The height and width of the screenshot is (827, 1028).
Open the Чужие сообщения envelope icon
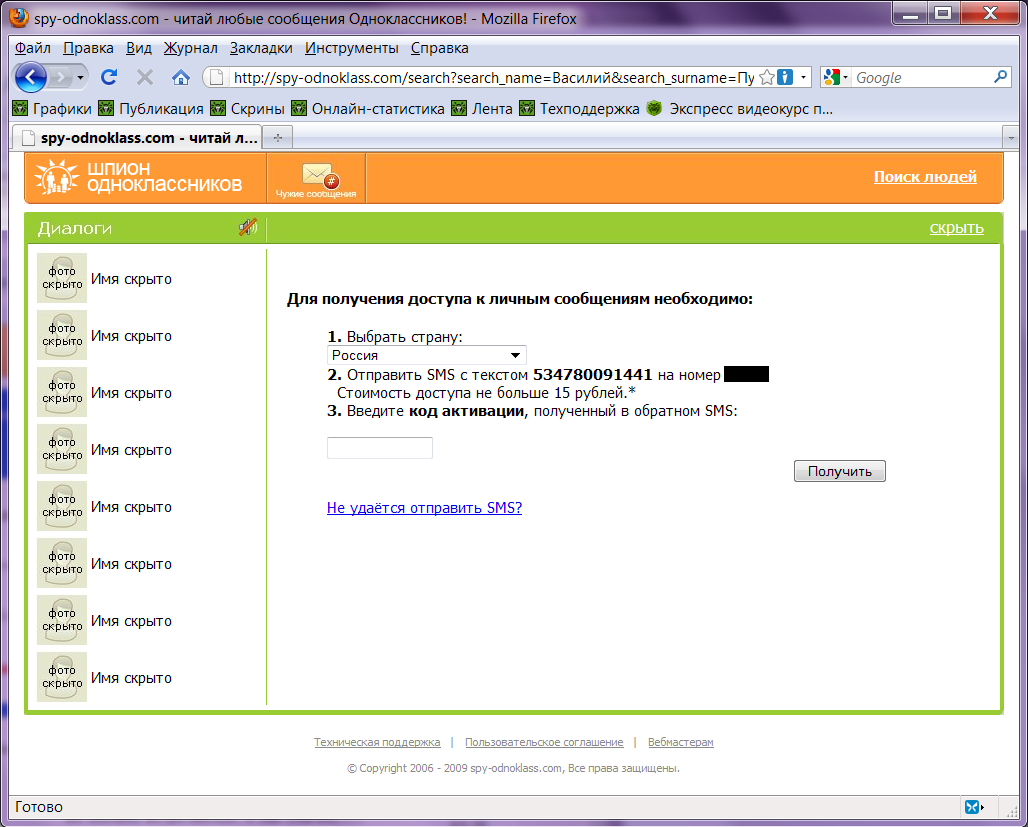316,179
